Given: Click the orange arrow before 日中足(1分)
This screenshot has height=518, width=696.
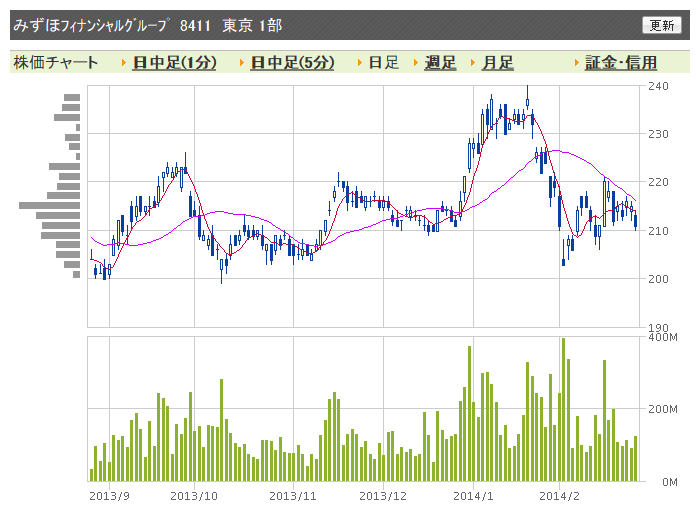Looking at the screenshot, I should point(124,63).
